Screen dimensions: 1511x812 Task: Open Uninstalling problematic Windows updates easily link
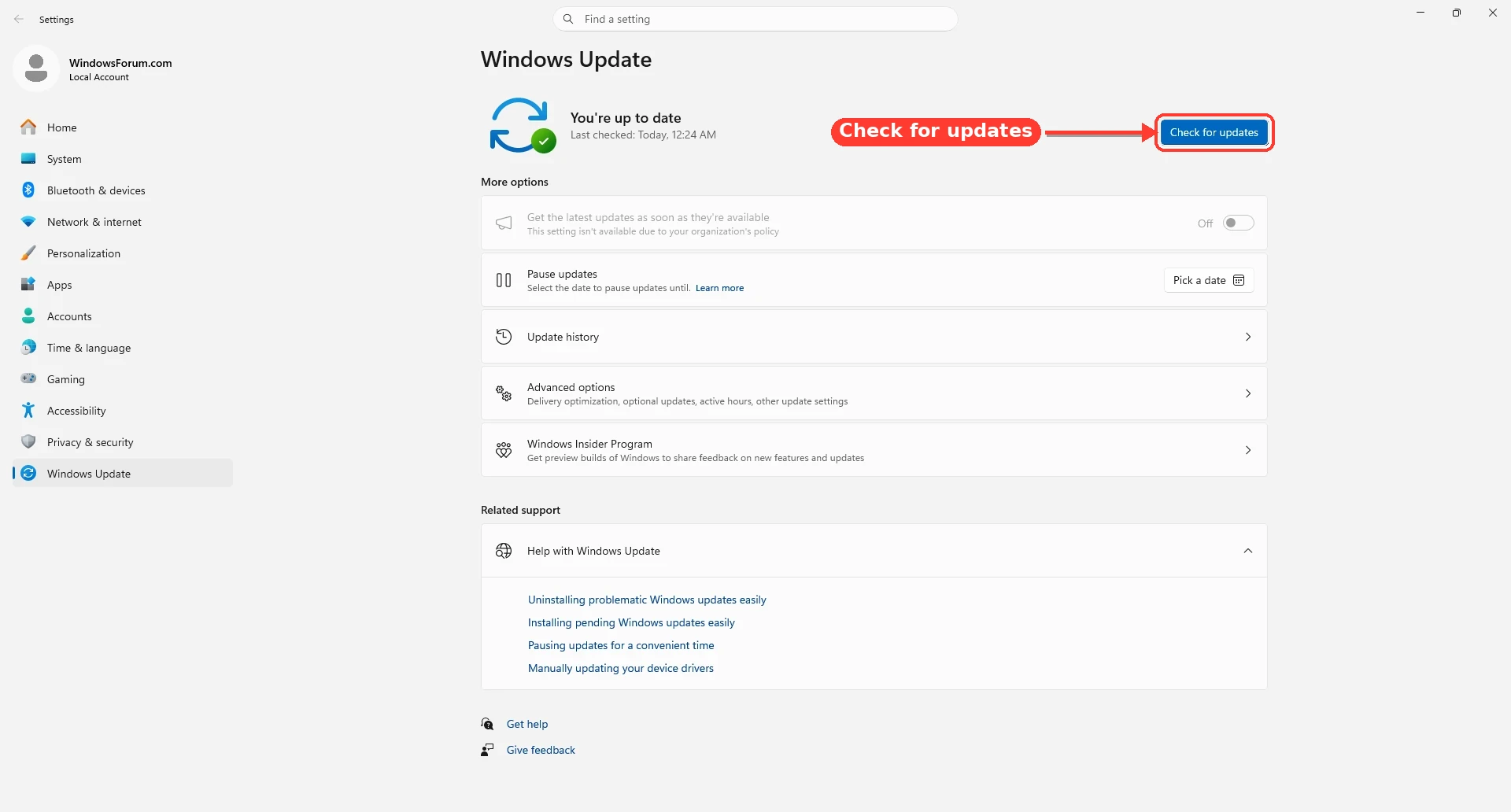click(x=647, y=600)
